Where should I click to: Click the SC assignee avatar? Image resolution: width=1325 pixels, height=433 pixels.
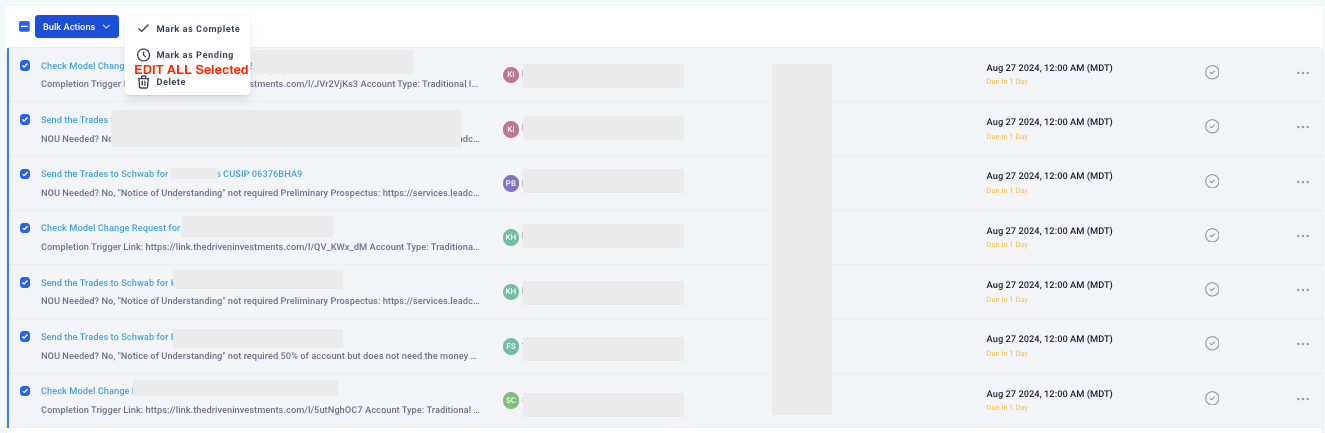pos(511,400)
